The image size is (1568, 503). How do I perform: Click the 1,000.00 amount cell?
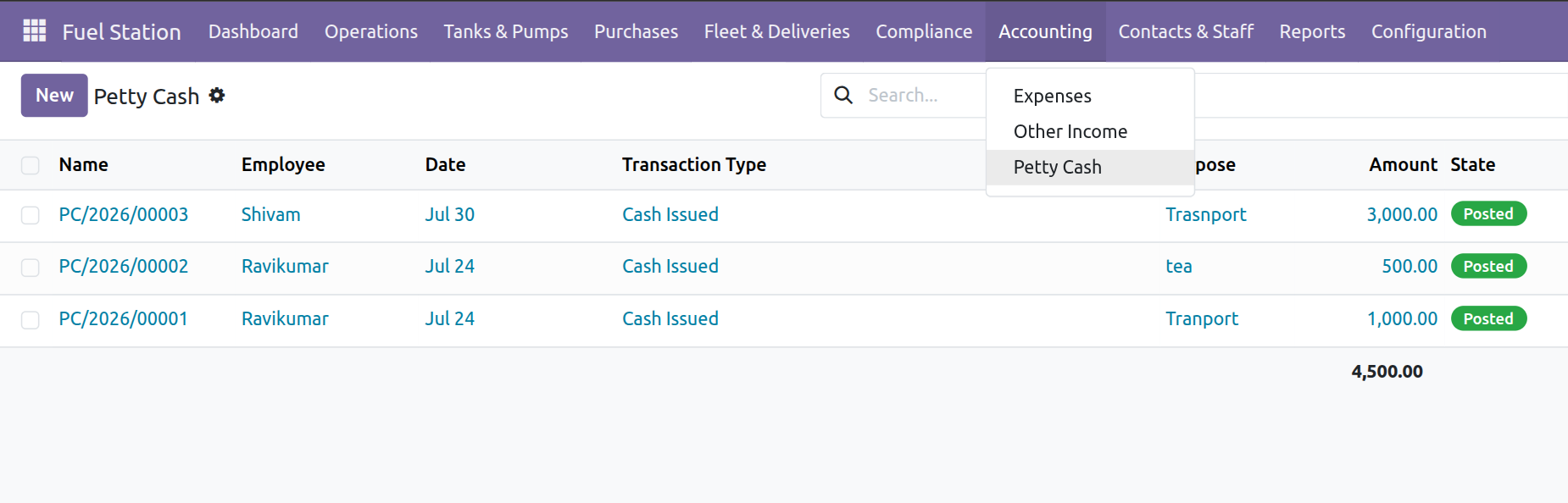[1402, 318]
